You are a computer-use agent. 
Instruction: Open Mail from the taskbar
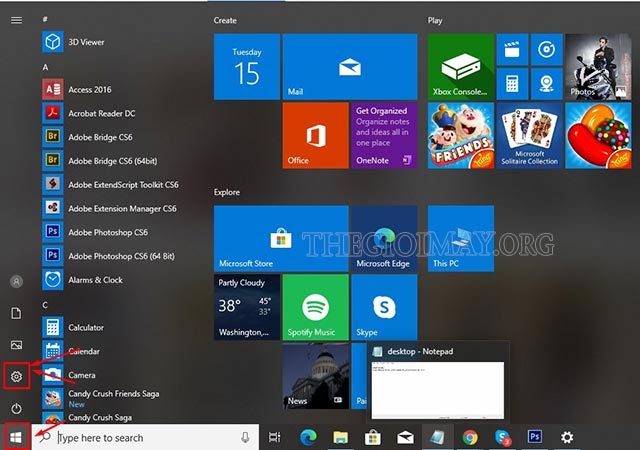(405, 437)
